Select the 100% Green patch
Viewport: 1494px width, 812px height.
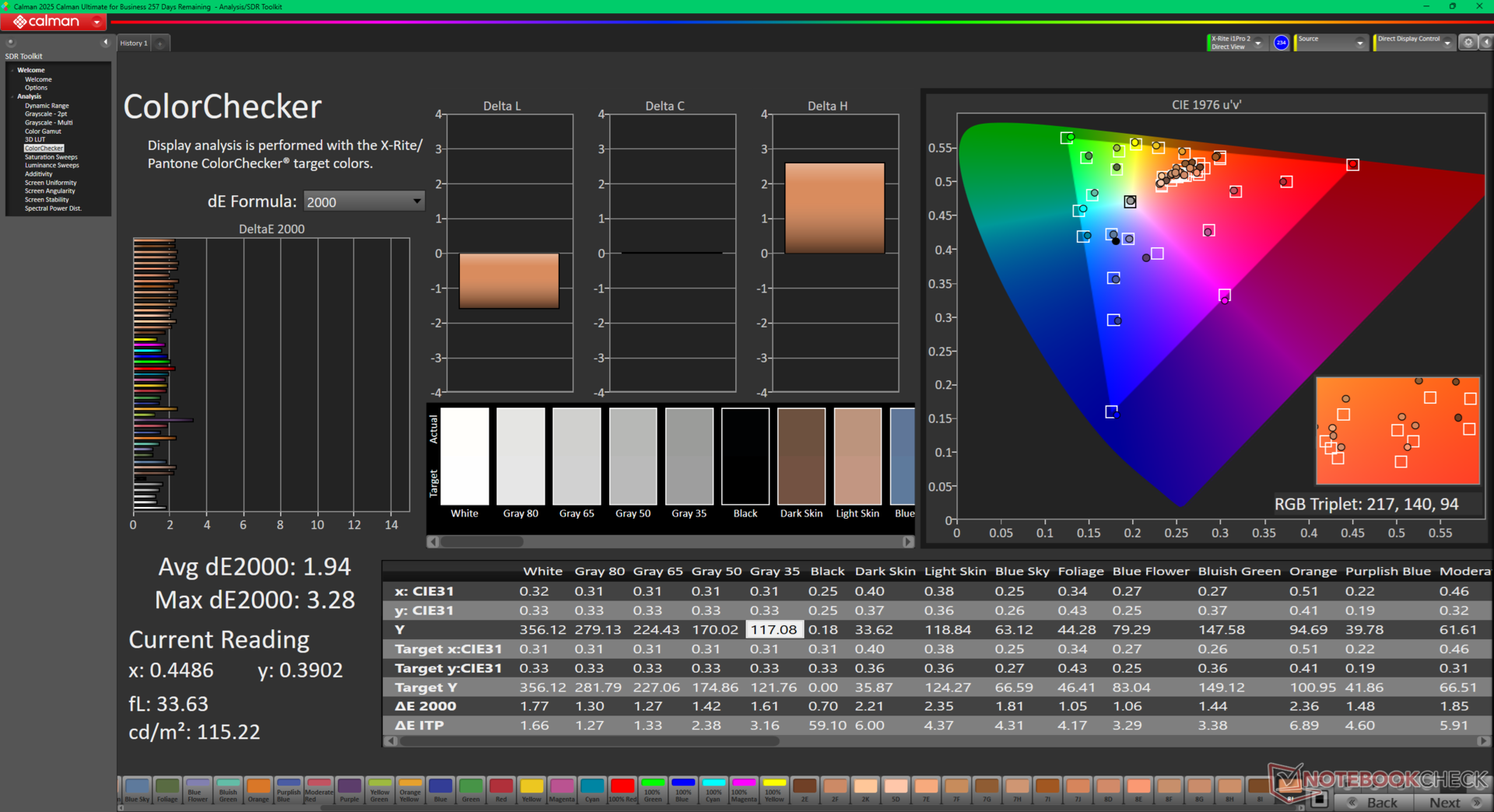[x=653, y=790]
